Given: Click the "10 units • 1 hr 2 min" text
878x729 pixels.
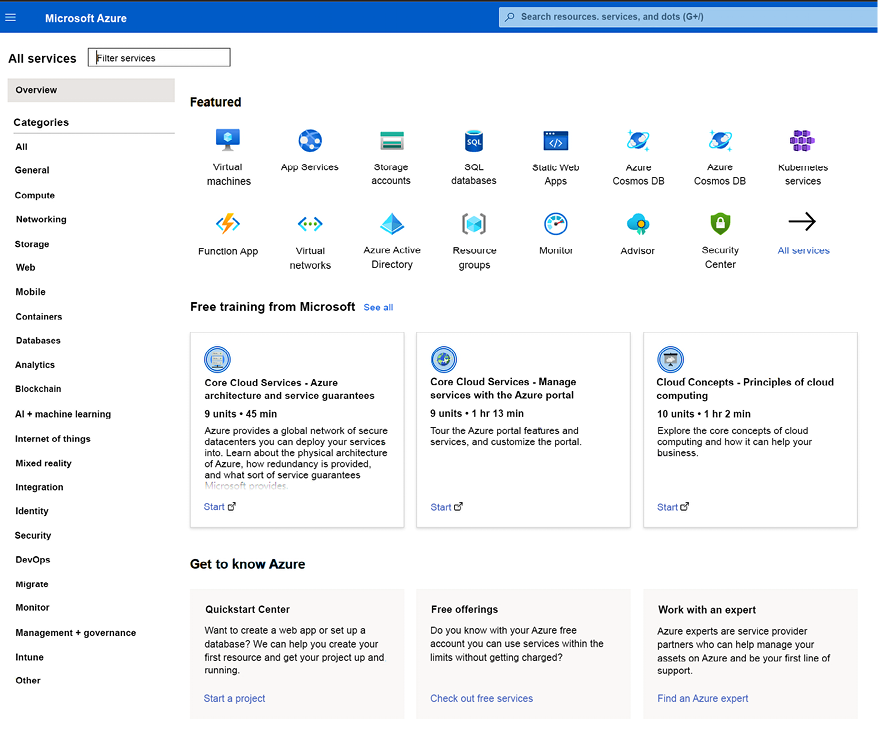Looking at the screenshot, I should click(704, 414).
